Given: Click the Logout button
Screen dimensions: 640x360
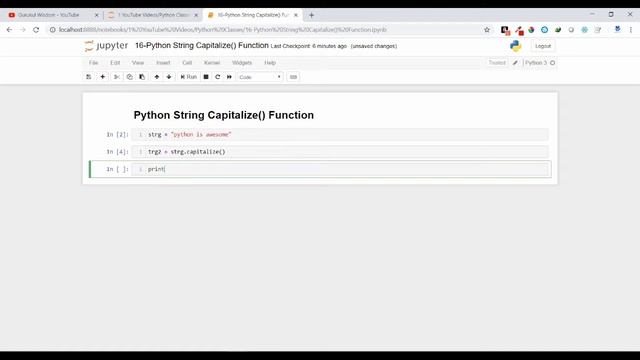Looking at the screenshot, I should 543,46.
